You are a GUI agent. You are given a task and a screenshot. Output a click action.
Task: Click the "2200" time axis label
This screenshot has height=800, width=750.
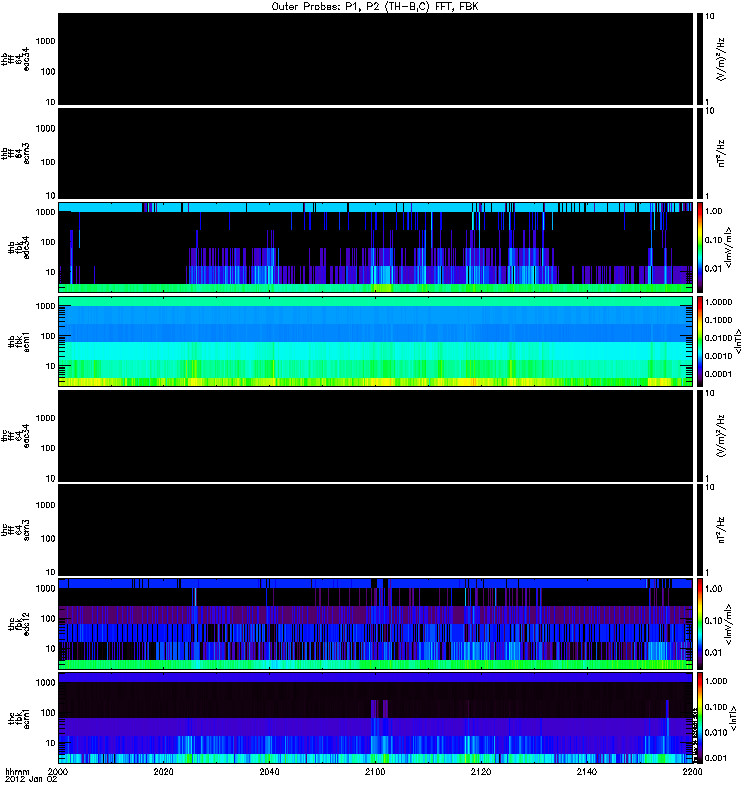(692, 771)
